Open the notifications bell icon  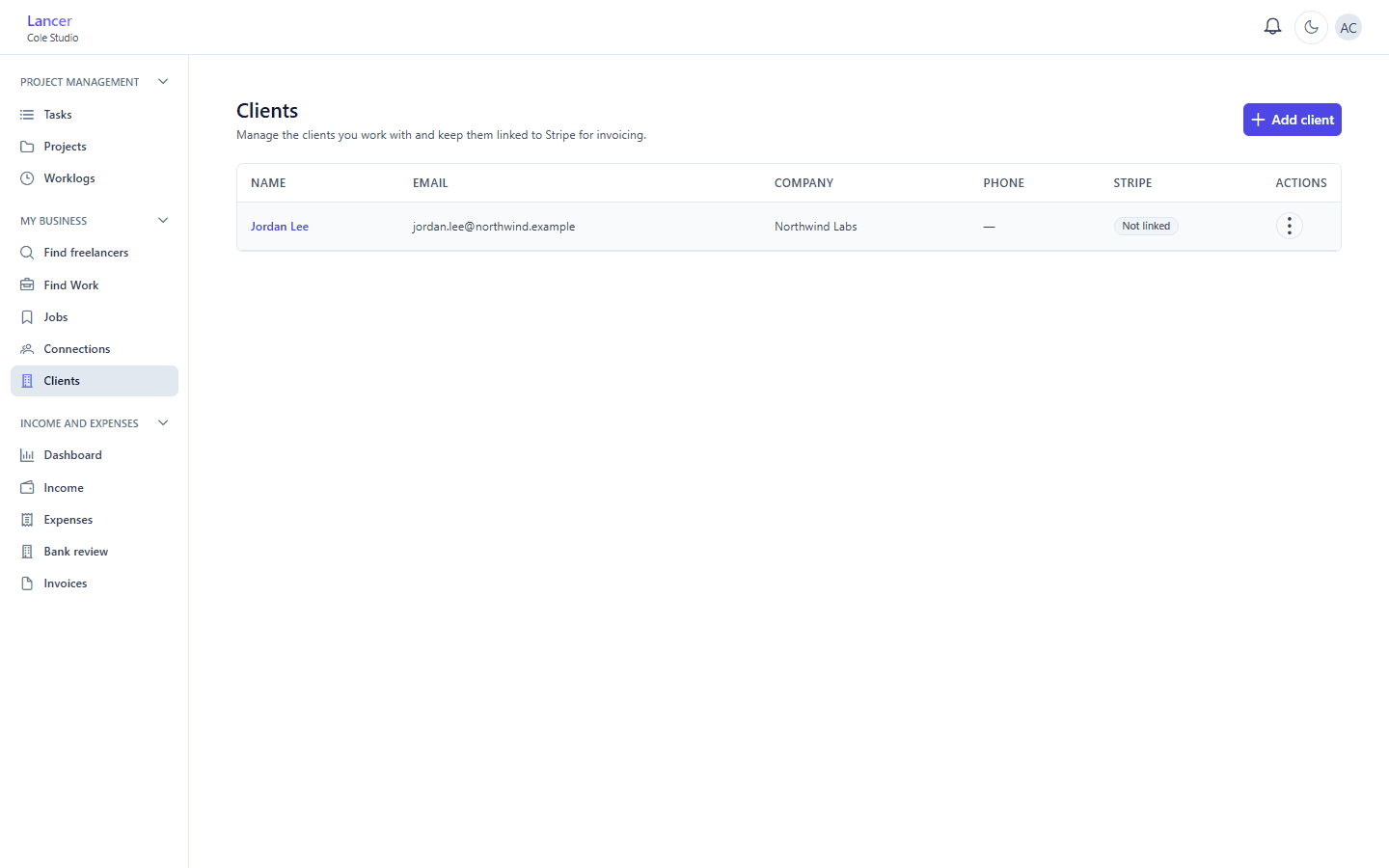[1272, 27]
